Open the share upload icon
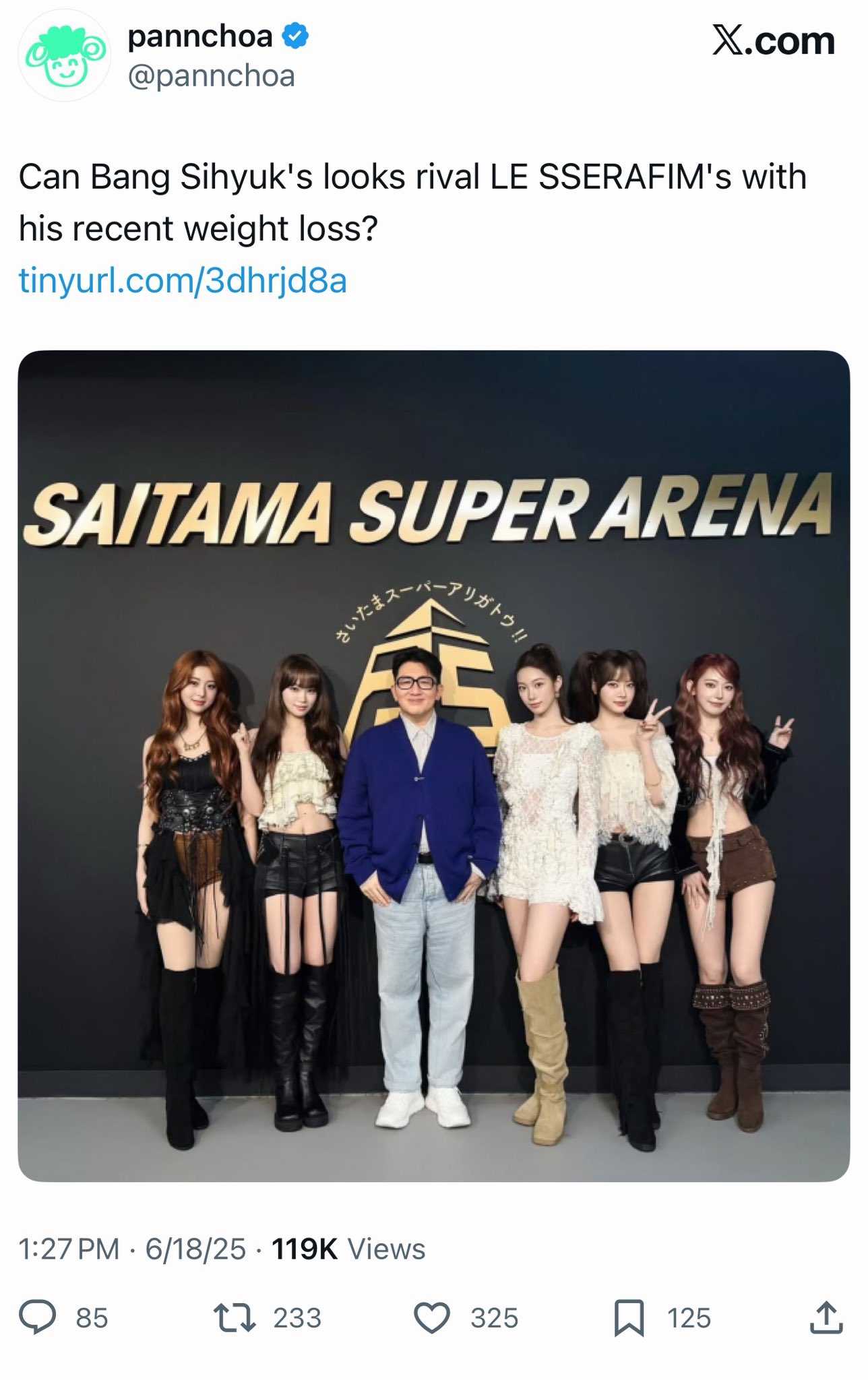Image resolution: width=868 pixels, height=1380 pixels. coord(826,1318)
